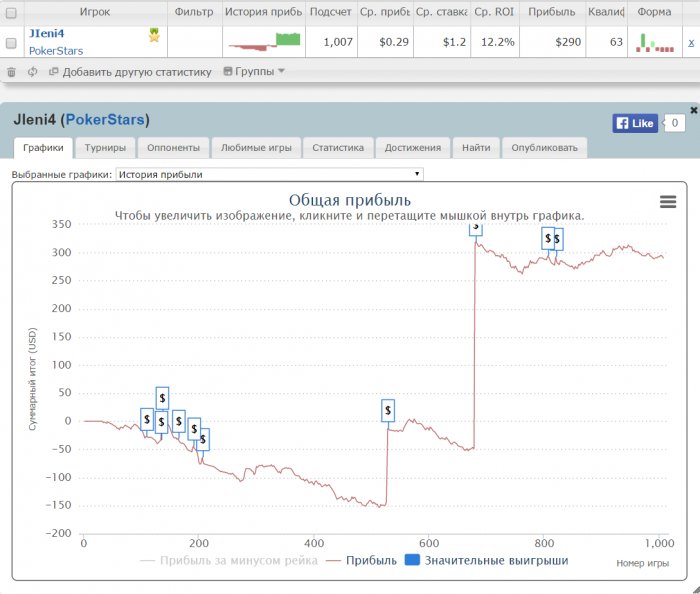Screen dimensions: 700x594
Task: Click the profit history sparkline thumbnail
Action: click(x=264, y=42)
